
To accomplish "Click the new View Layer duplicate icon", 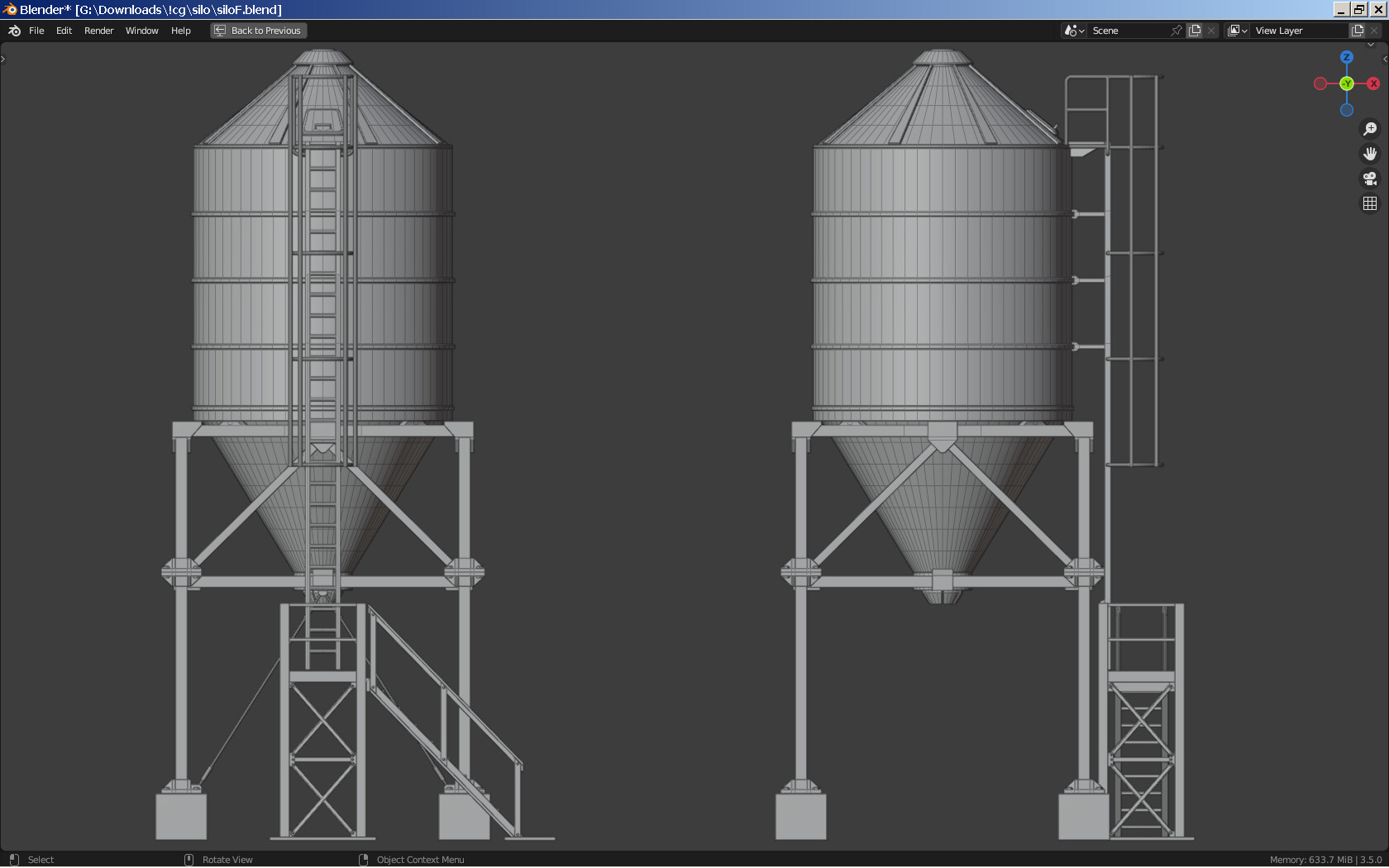I will tap(1356, 30).
